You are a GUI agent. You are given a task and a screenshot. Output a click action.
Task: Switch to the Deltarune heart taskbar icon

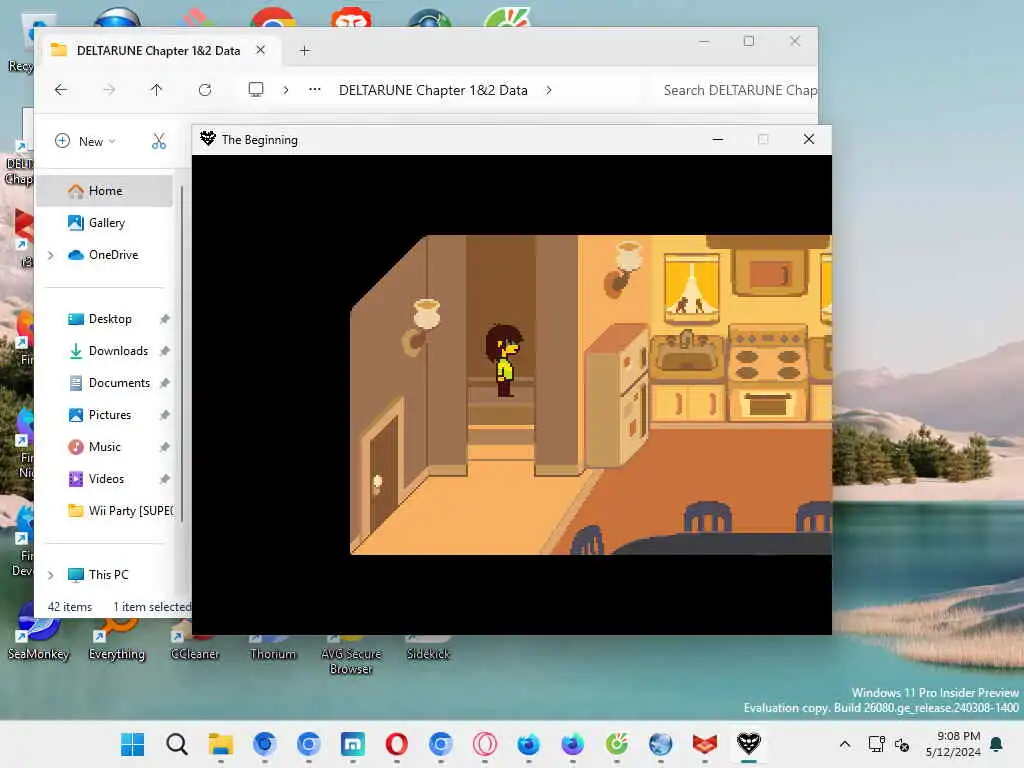coord(748,744)
